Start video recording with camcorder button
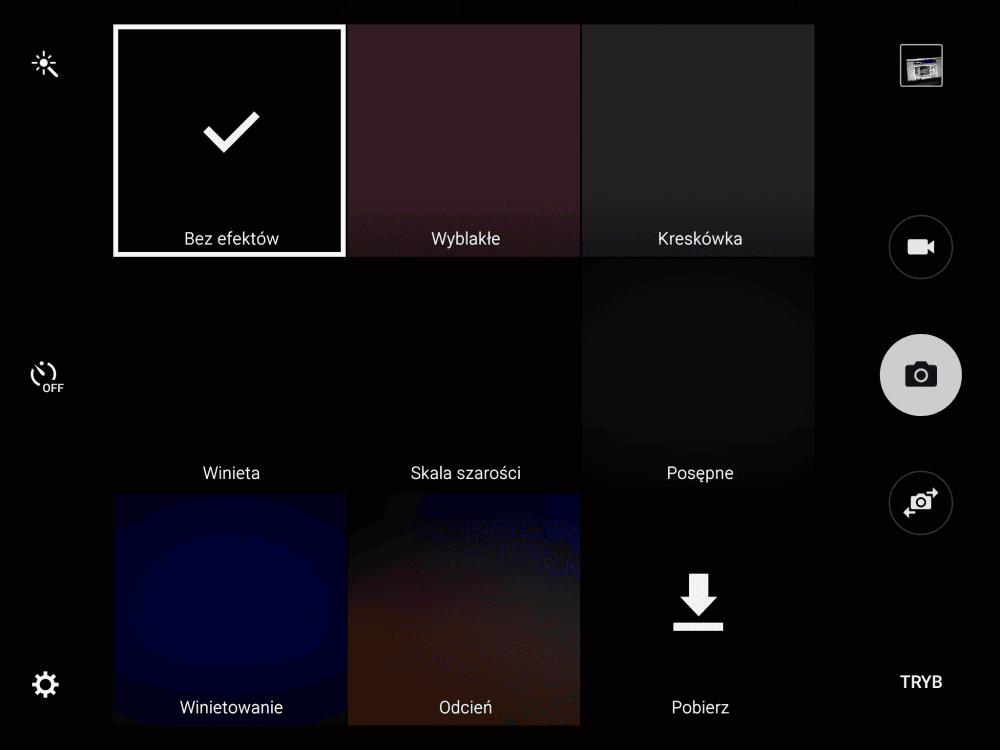Image resolution: width=1000 pixels, height=750 pixels. click(x=921, y=247)
